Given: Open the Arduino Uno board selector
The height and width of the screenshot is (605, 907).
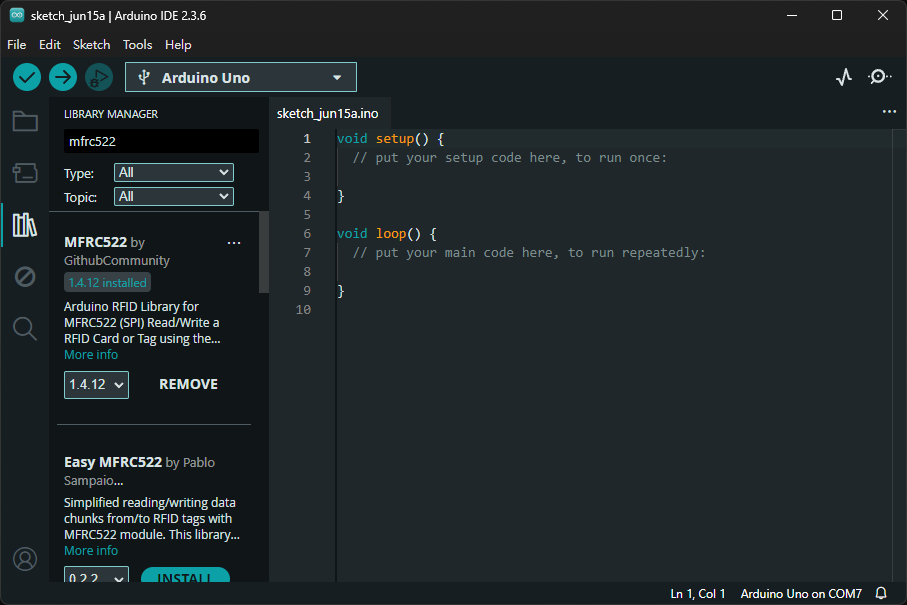Looking at the screenshot, I should coord(240,76).
